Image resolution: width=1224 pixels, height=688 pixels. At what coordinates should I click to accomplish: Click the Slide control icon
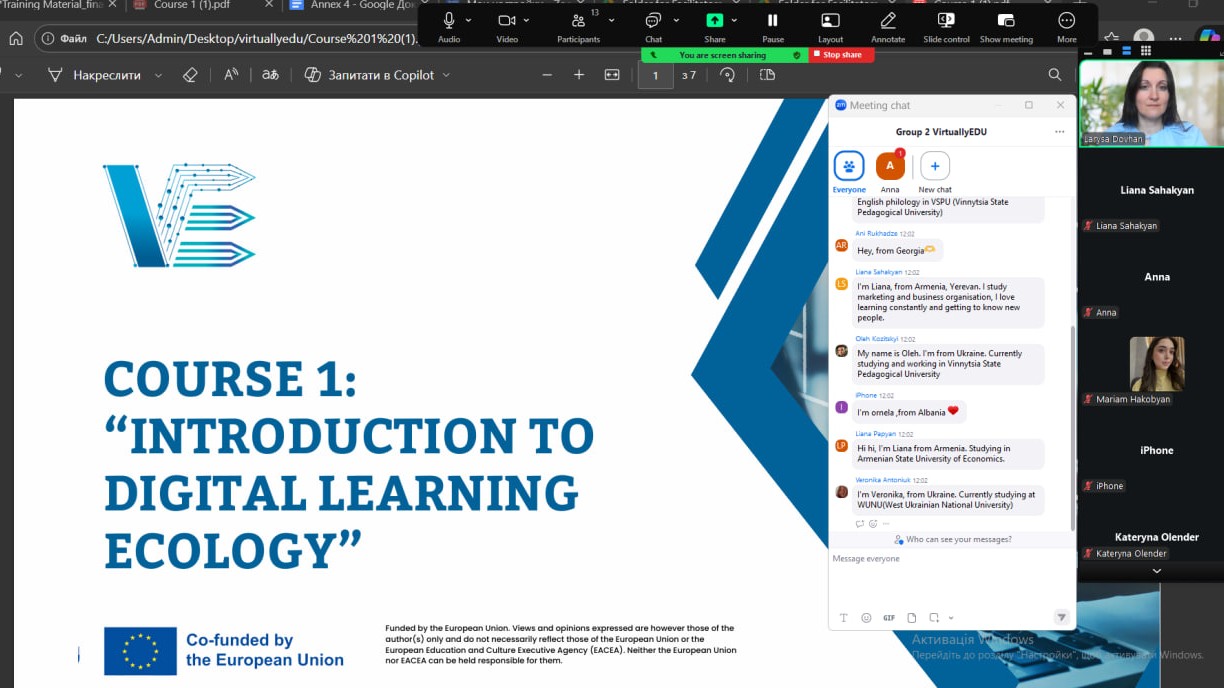pyautogui.click(x=946, y=21)
